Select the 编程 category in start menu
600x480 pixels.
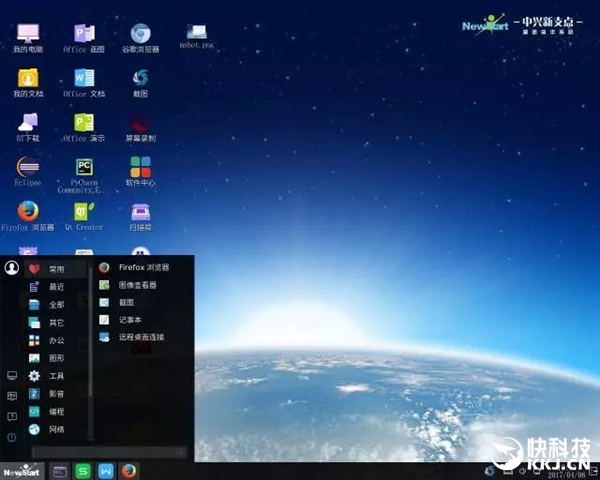tap(56, 411)
